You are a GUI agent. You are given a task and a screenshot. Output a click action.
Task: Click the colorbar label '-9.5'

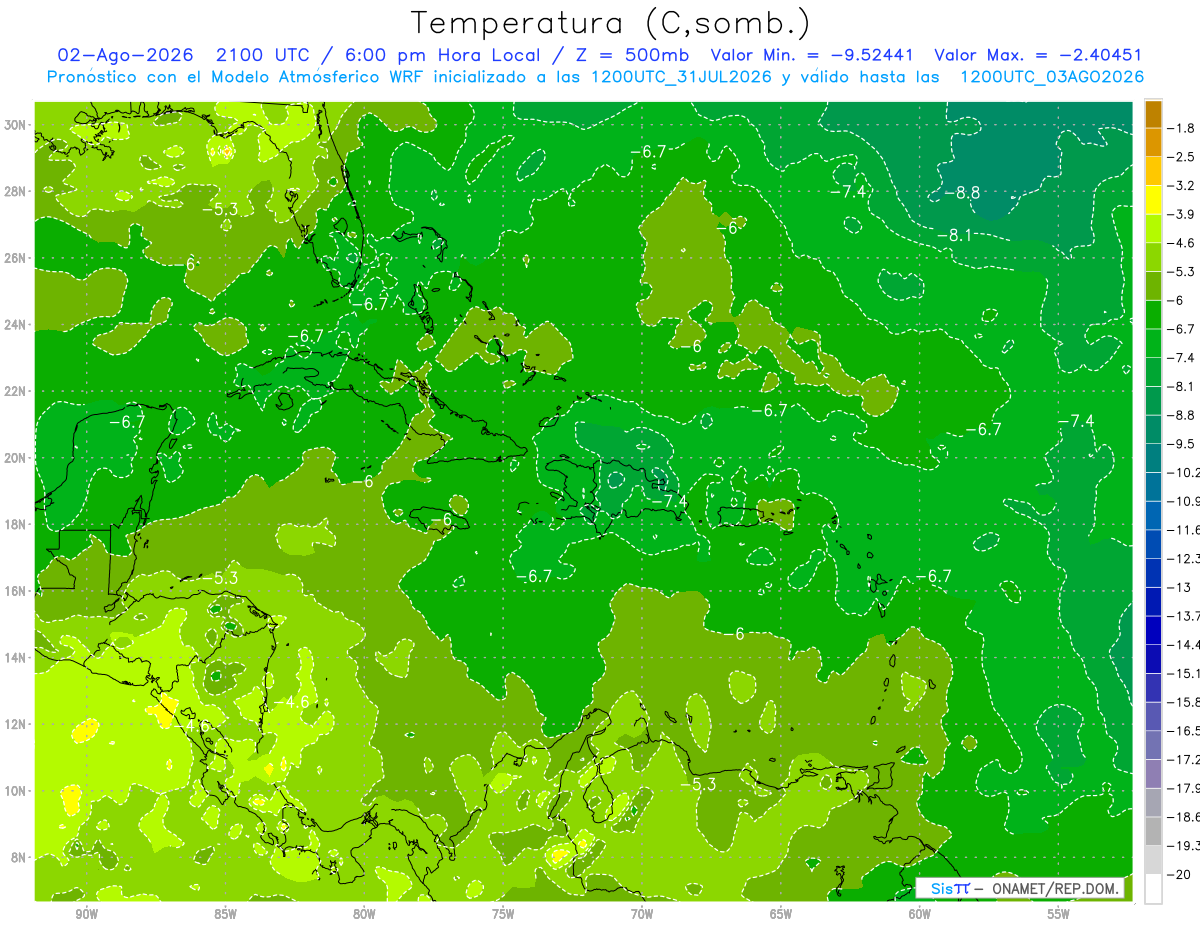(1182, 444)
